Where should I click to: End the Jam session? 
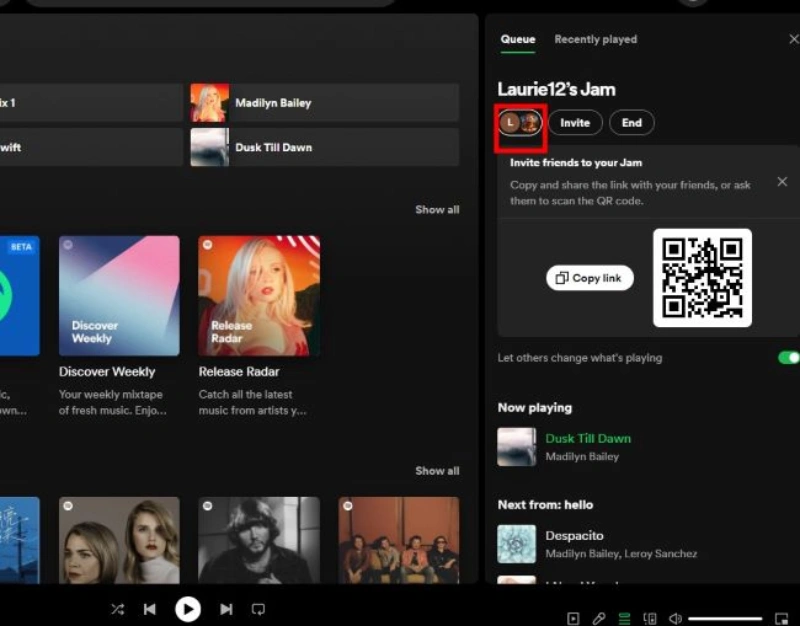(x=631, y=123)
